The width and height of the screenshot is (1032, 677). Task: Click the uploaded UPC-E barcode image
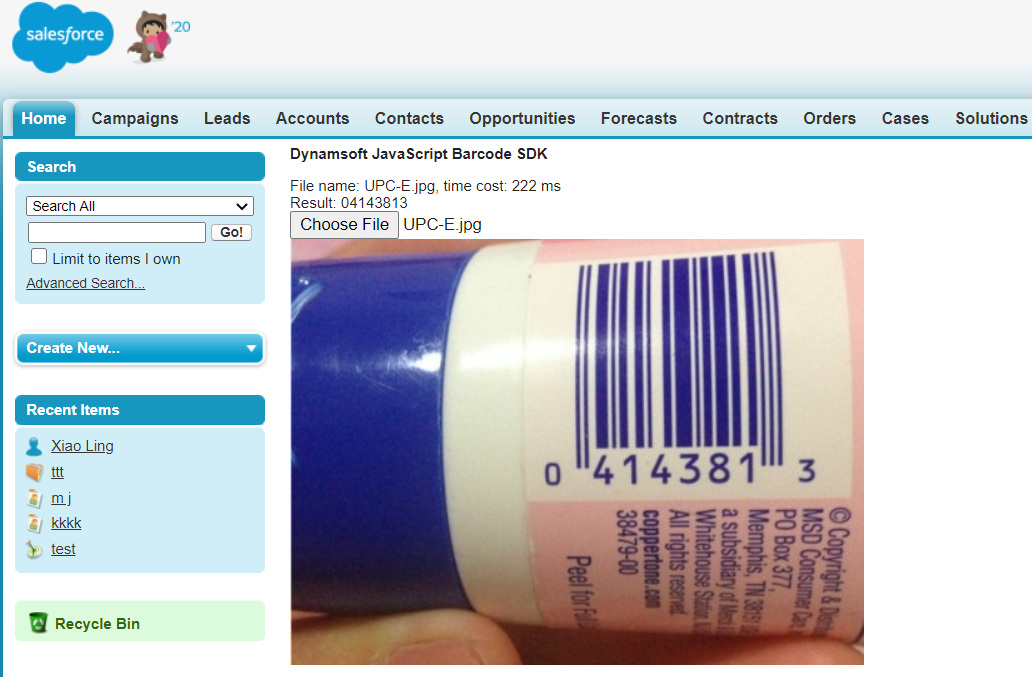pyautogui.click(x=577, y=452)
